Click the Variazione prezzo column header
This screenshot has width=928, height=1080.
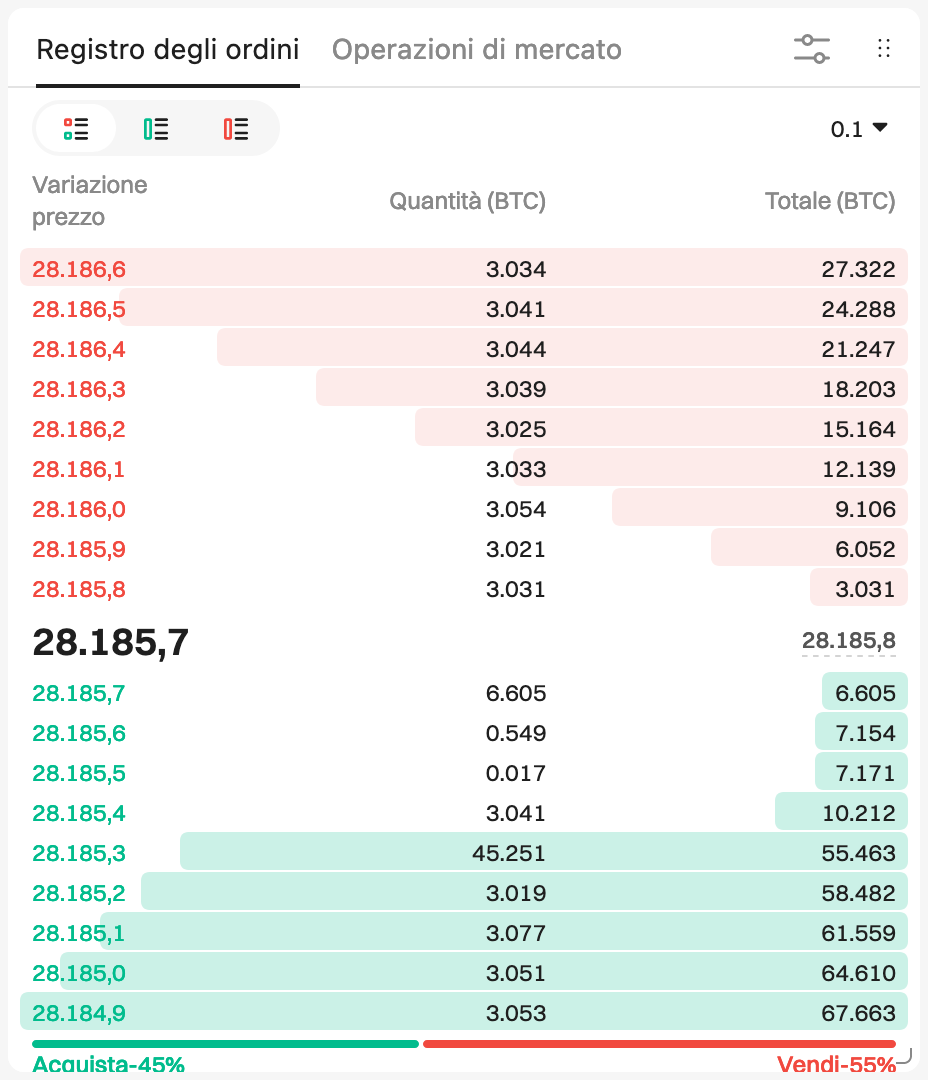(90, 200)
